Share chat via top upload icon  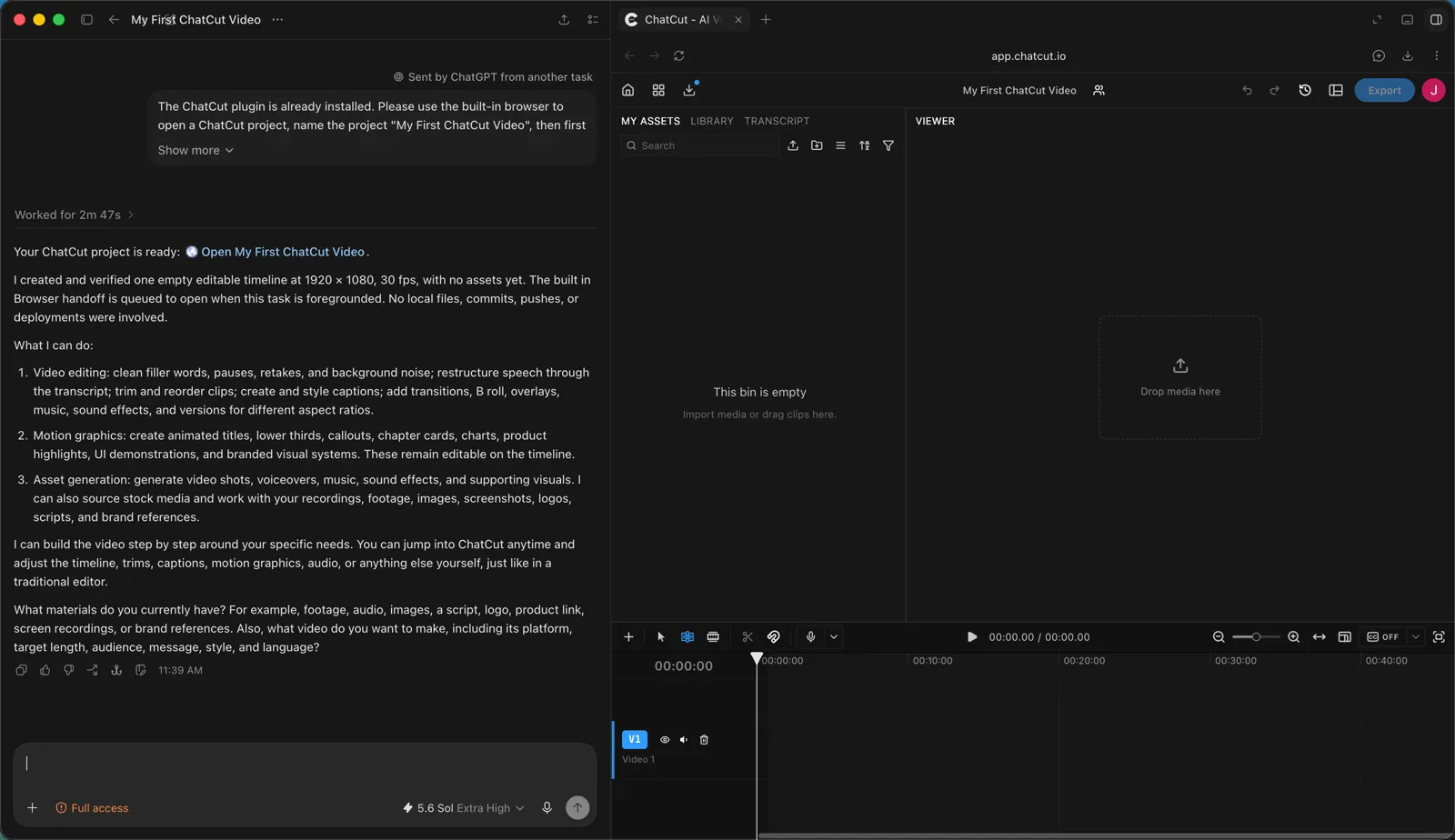[564, 19]
